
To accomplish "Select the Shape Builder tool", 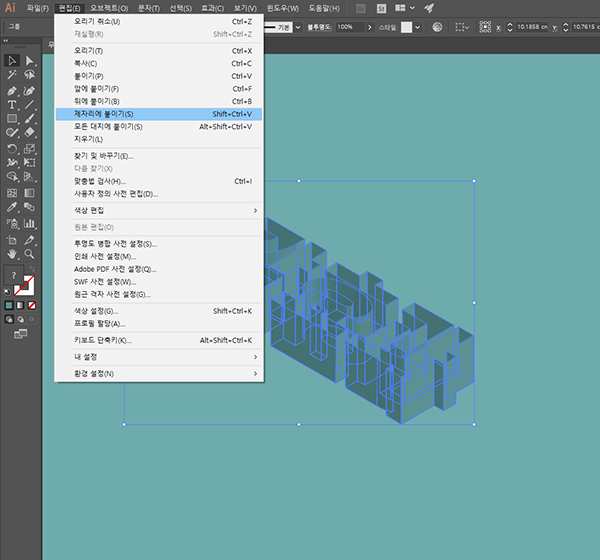I will coord(12,176).
